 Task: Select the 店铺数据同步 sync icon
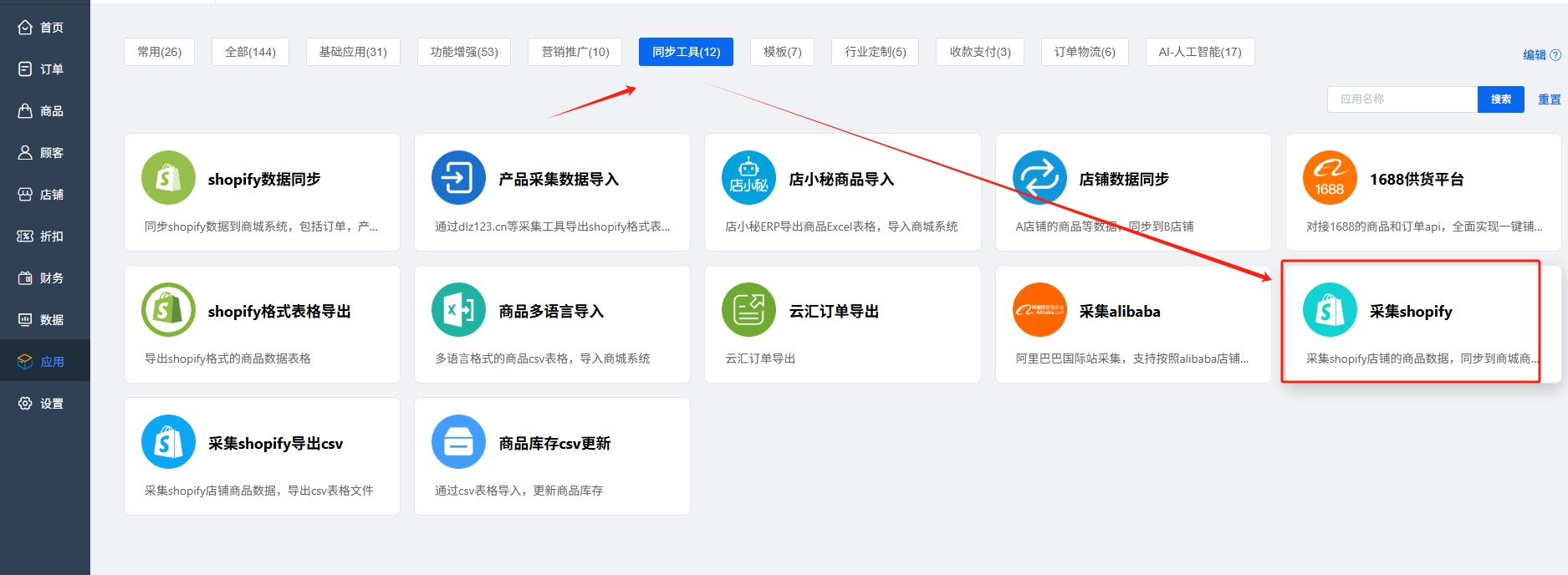(x=1039, y=178)
